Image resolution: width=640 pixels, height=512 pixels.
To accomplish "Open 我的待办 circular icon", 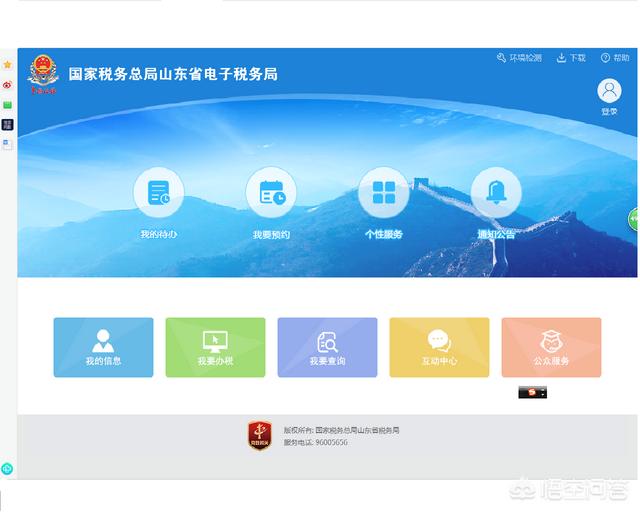I will 159,192.
